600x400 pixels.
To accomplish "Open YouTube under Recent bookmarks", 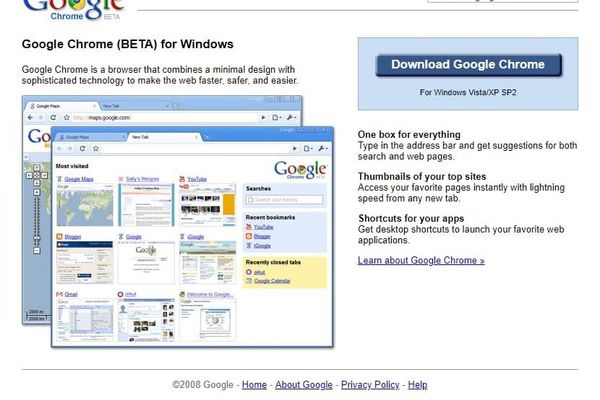I will (263, 227).
